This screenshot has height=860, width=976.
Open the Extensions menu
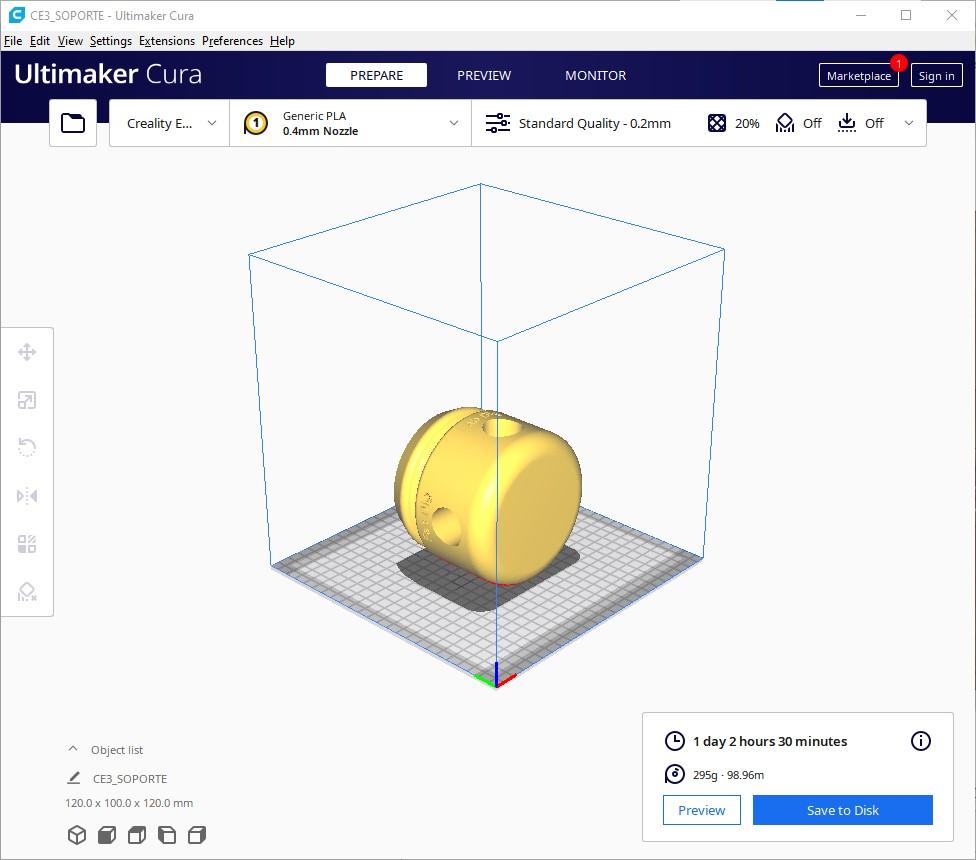click(167, 40)
